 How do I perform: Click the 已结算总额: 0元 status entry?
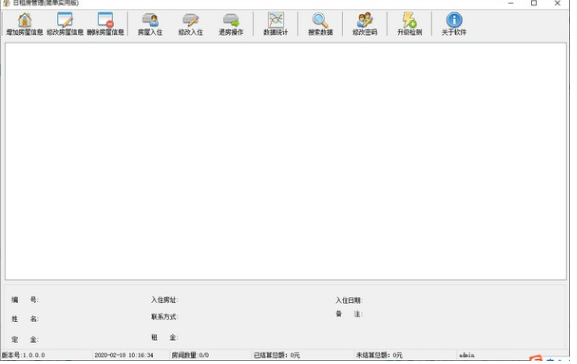(277, 355)
